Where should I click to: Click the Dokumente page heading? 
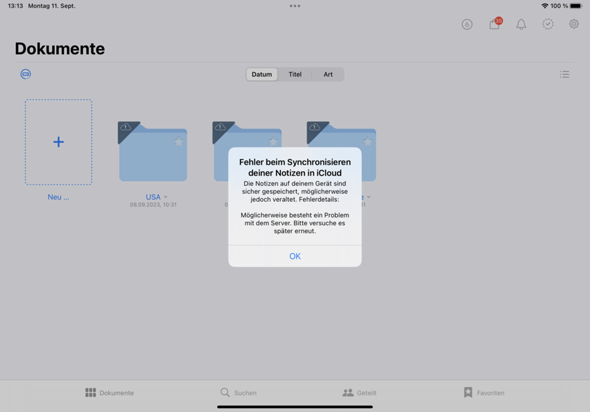(x=60, y=49)
